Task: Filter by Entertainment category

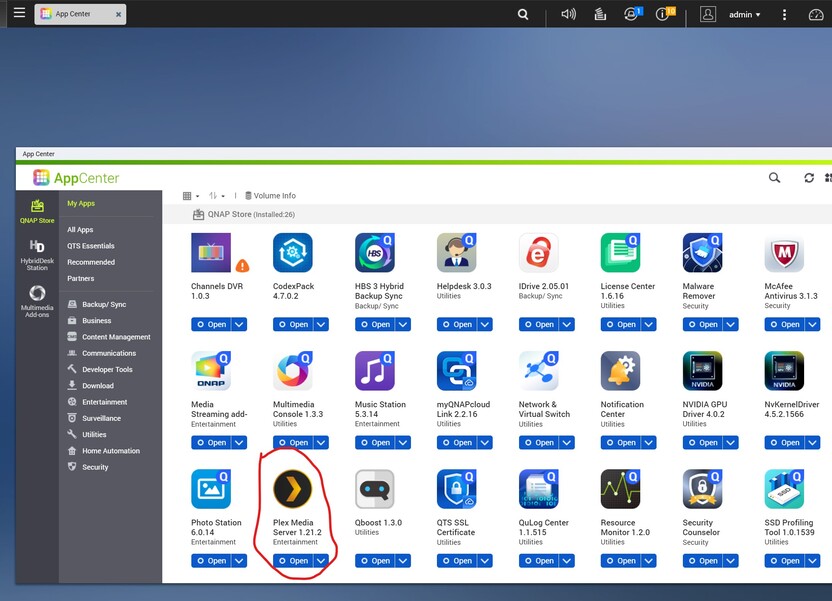Action: [97, 402]
